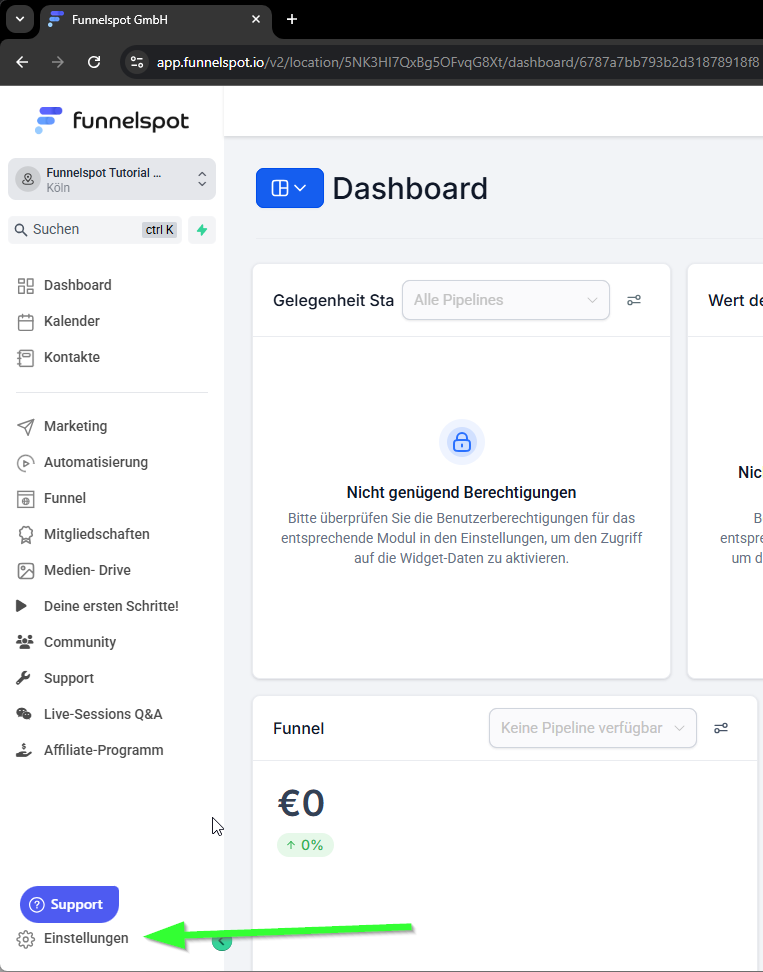
Task: Click the €0 funnel value
Action: [301, 803]
